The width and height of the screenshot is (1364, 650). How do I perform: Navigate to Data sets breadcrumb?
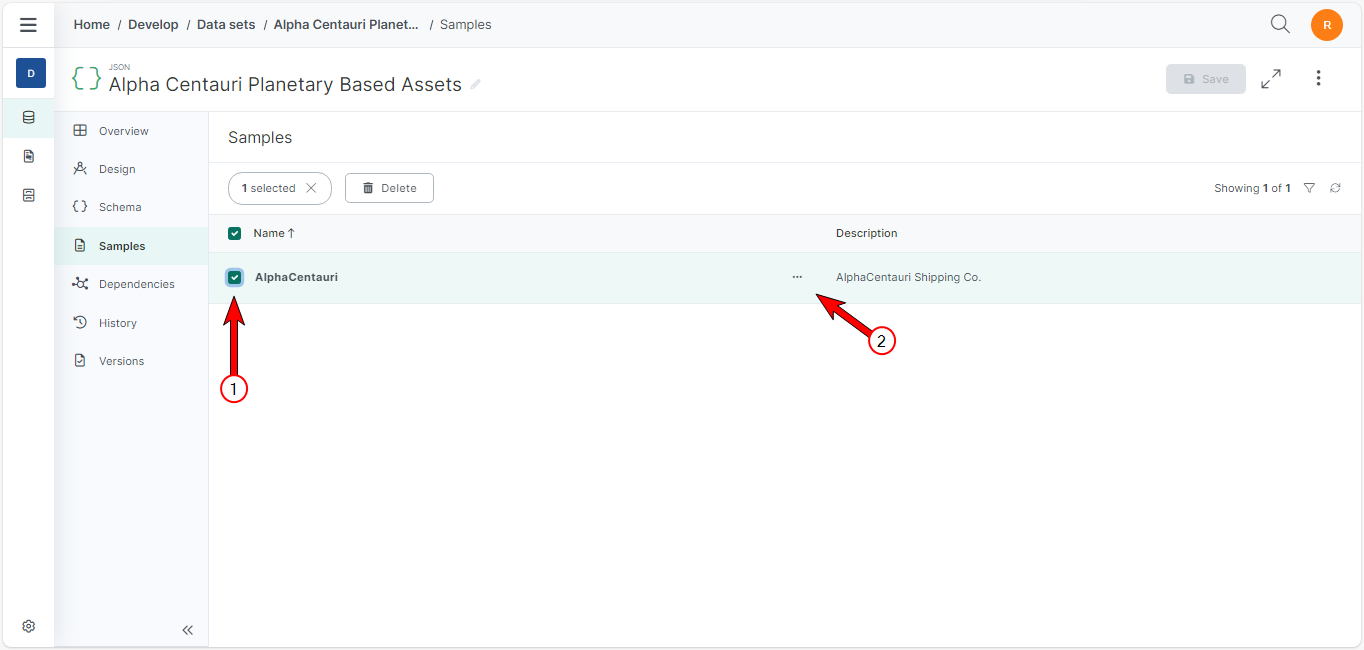pyautogui.click(x=226, y=24)
